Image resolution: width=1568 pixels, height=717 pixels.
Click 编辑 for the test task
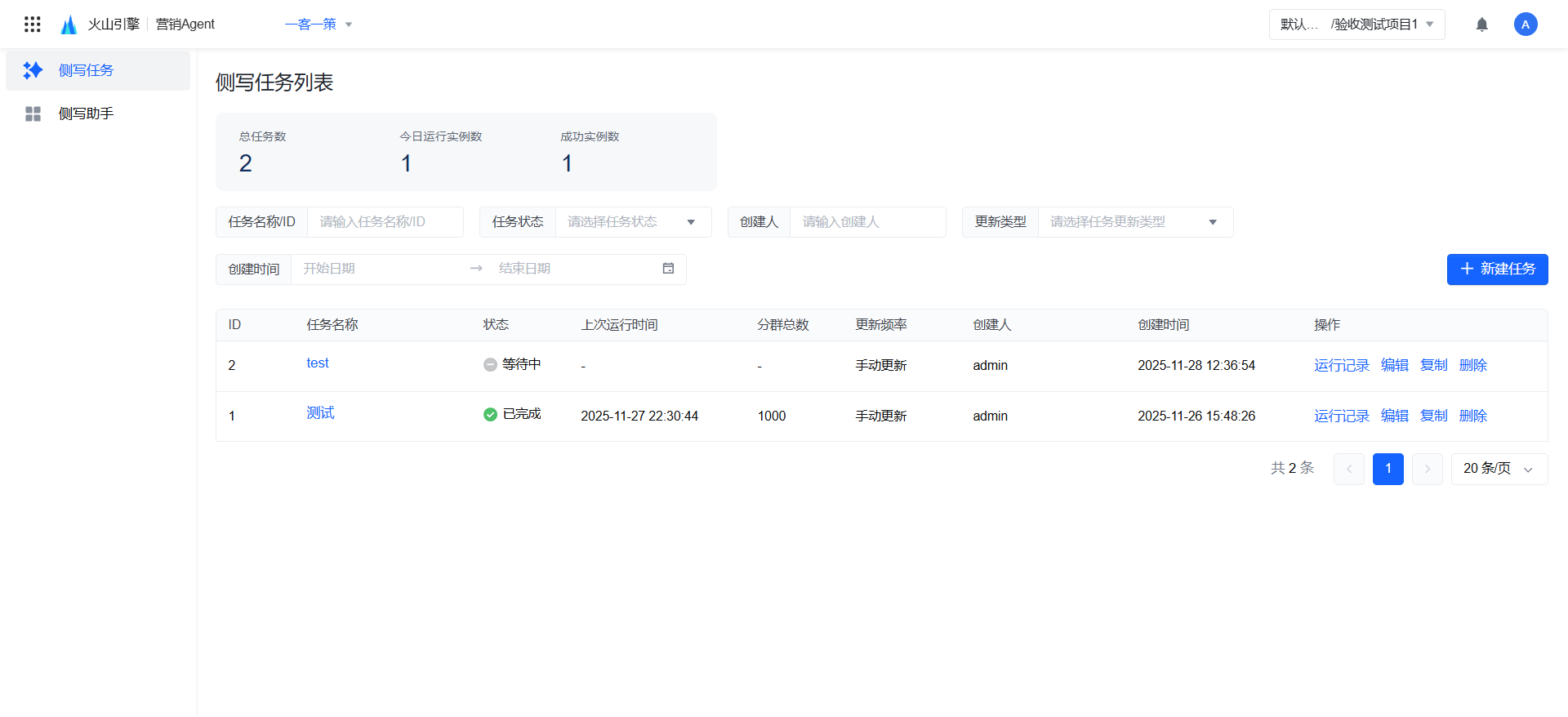[x=1394, y=365]
